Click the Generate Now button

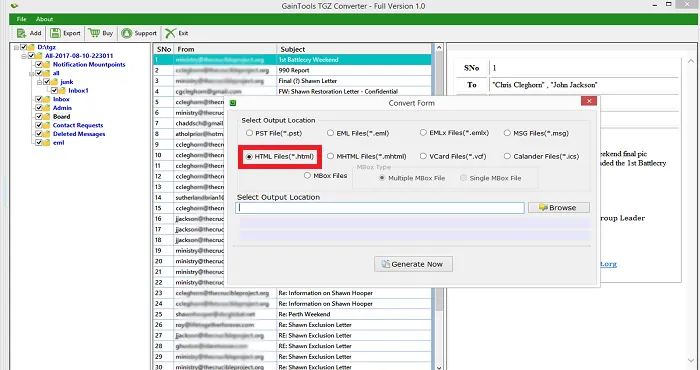click(413, 264)
